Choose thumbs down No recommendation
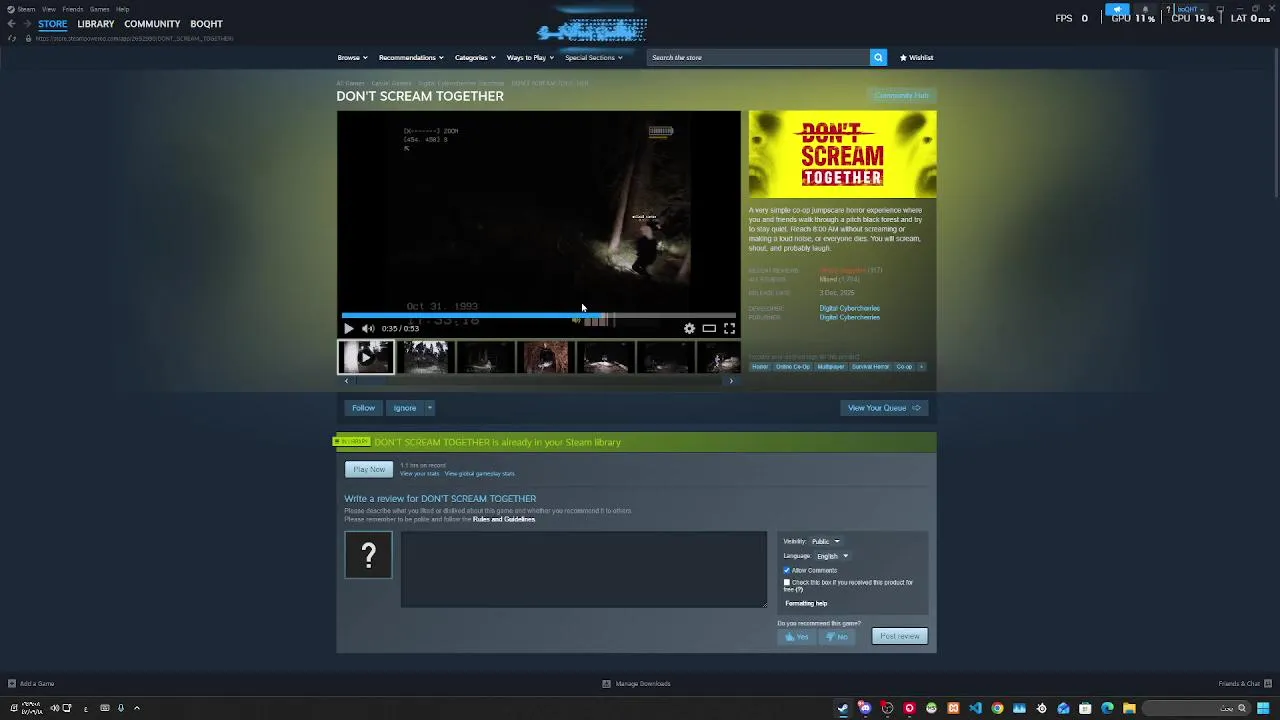This screenshot has height=720, width=1280. click(x=837, y=636)
